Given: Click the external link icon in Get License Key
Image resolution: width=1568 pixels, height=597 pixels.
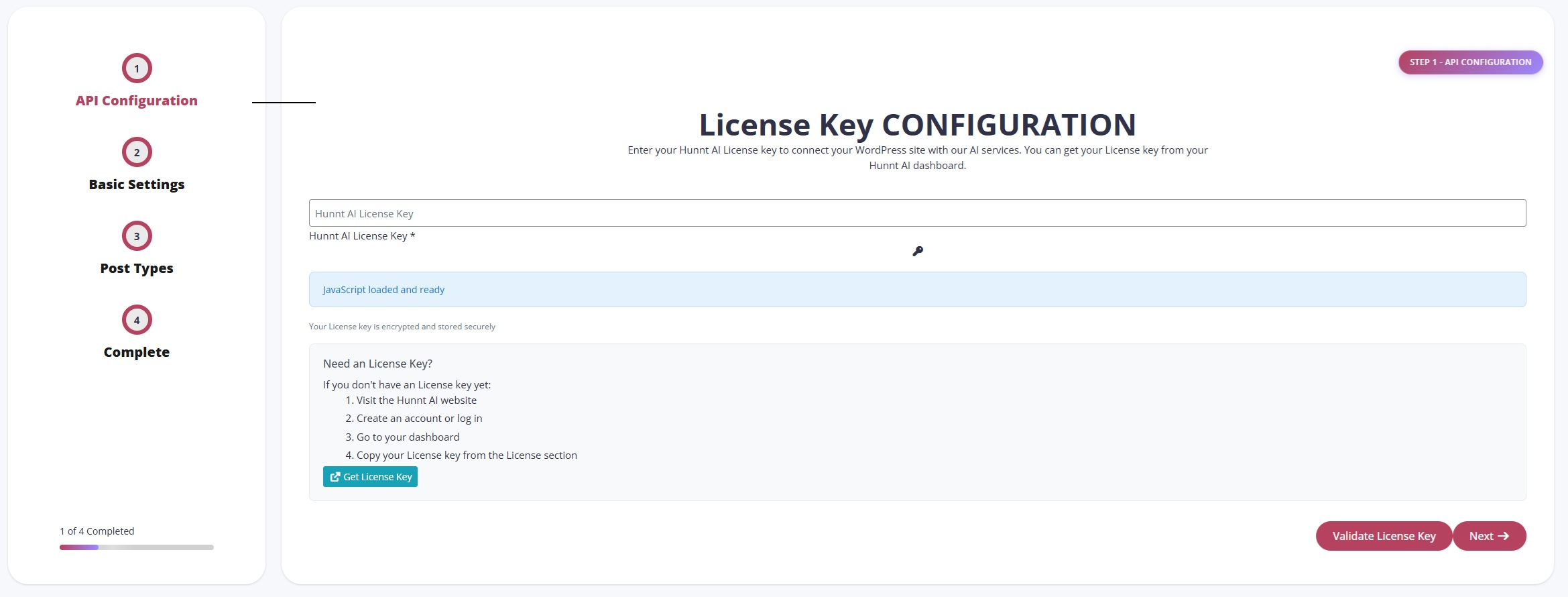Looking at the screenshot, I should [x=335, y=477].
